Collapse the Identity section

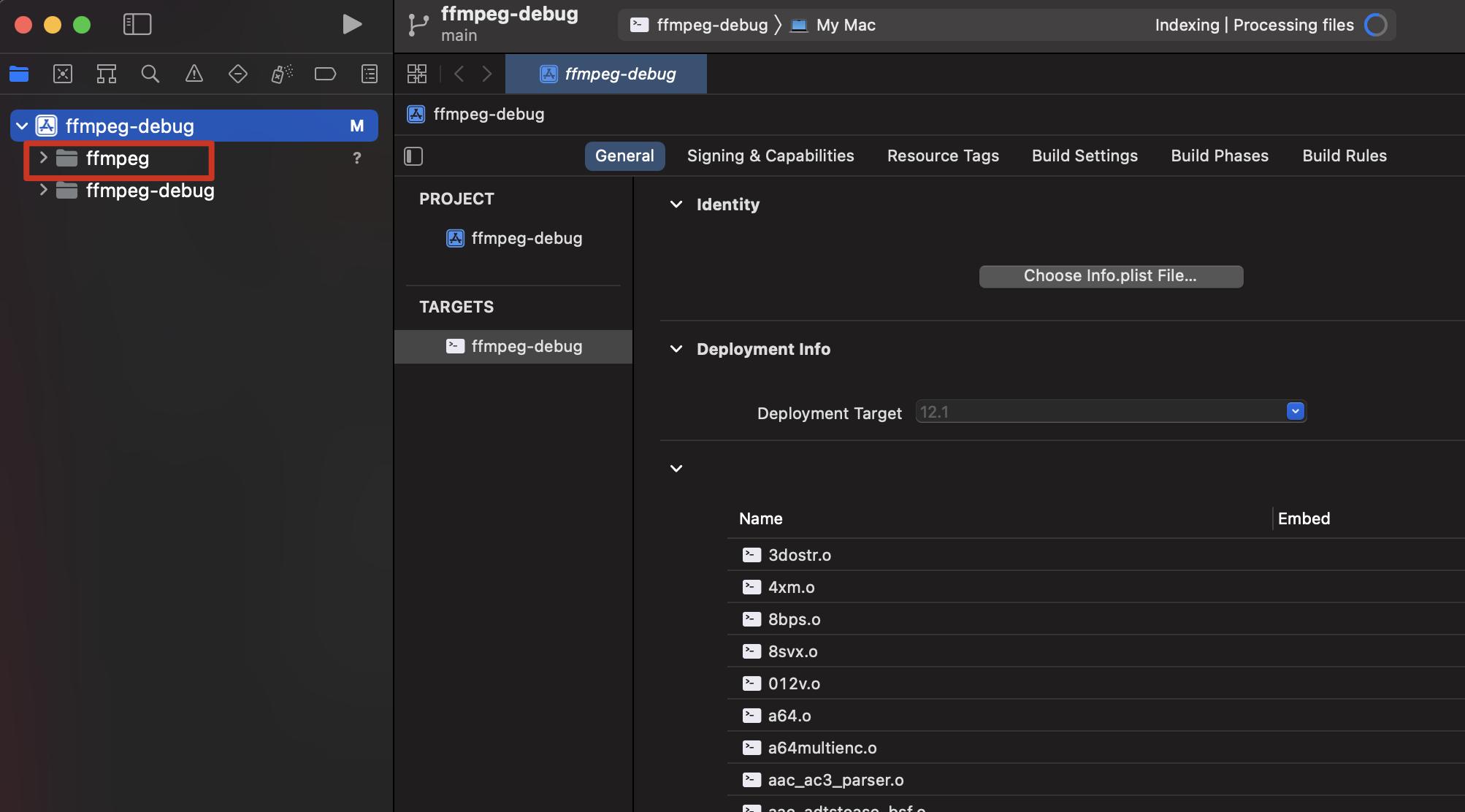[x=676, y=204]
